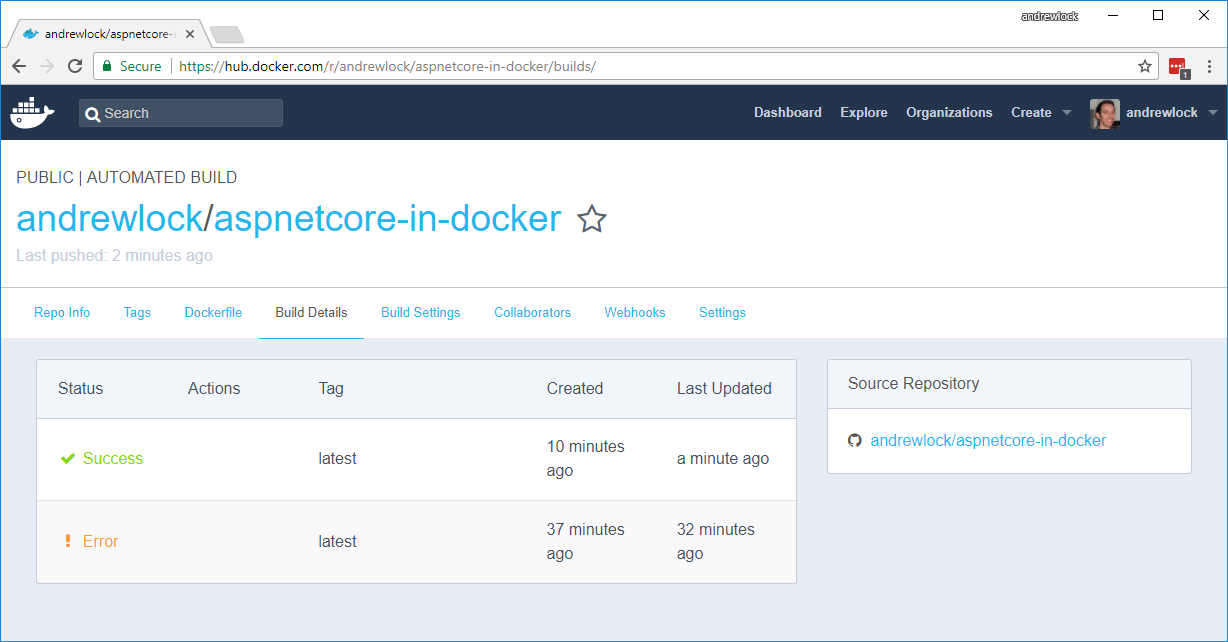Click the browser address bar URL

387,66
